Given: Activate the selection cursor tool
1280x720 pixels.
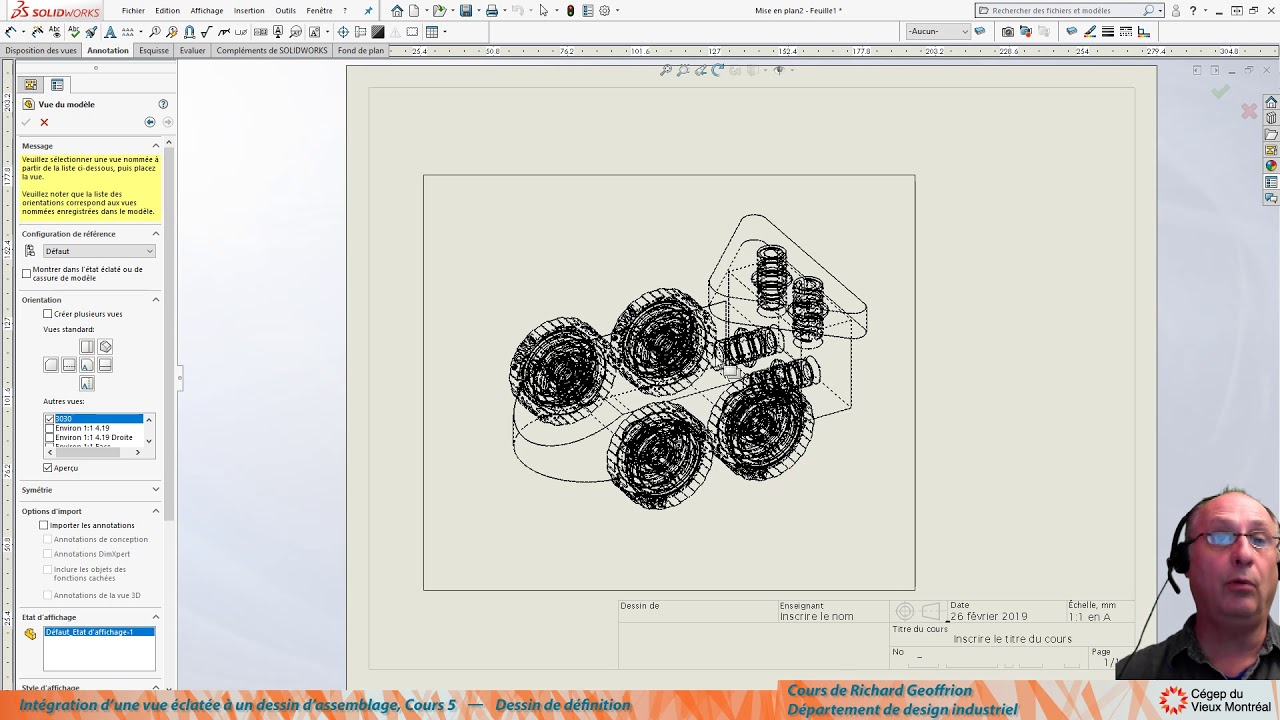Looking at the screenshot, I should (x=544, y=10).
